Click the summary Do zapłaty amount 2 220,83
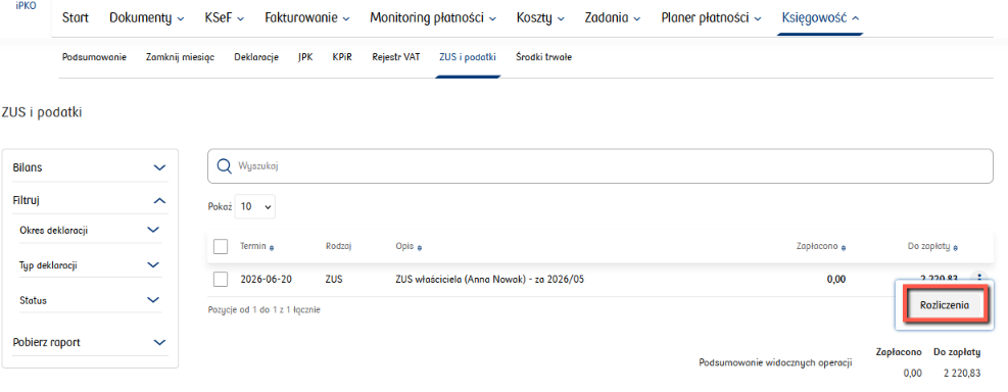This screenshot has width=1008, height=392. (x=962, y=373)
